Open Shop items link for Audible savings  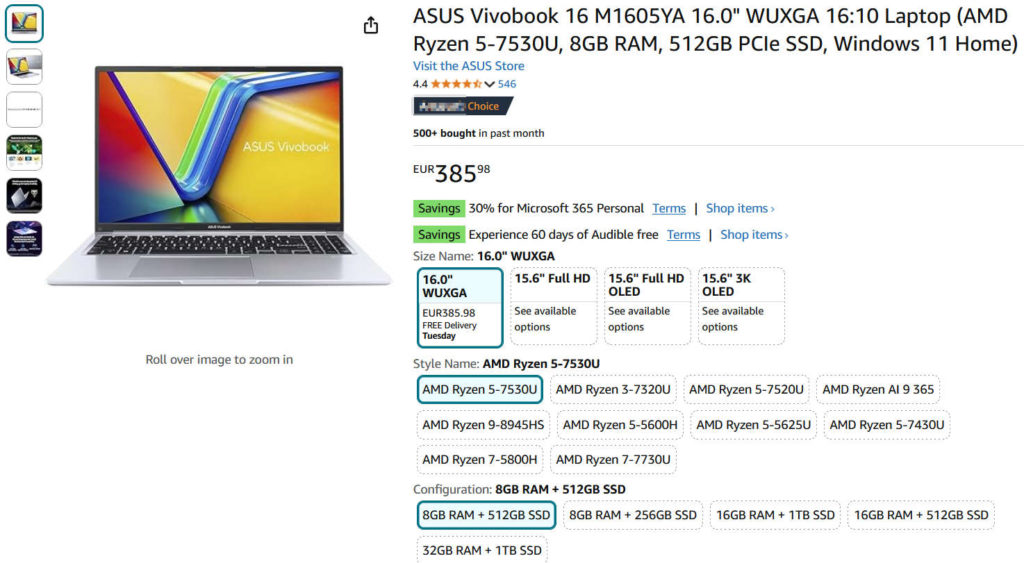pos(754,234)
